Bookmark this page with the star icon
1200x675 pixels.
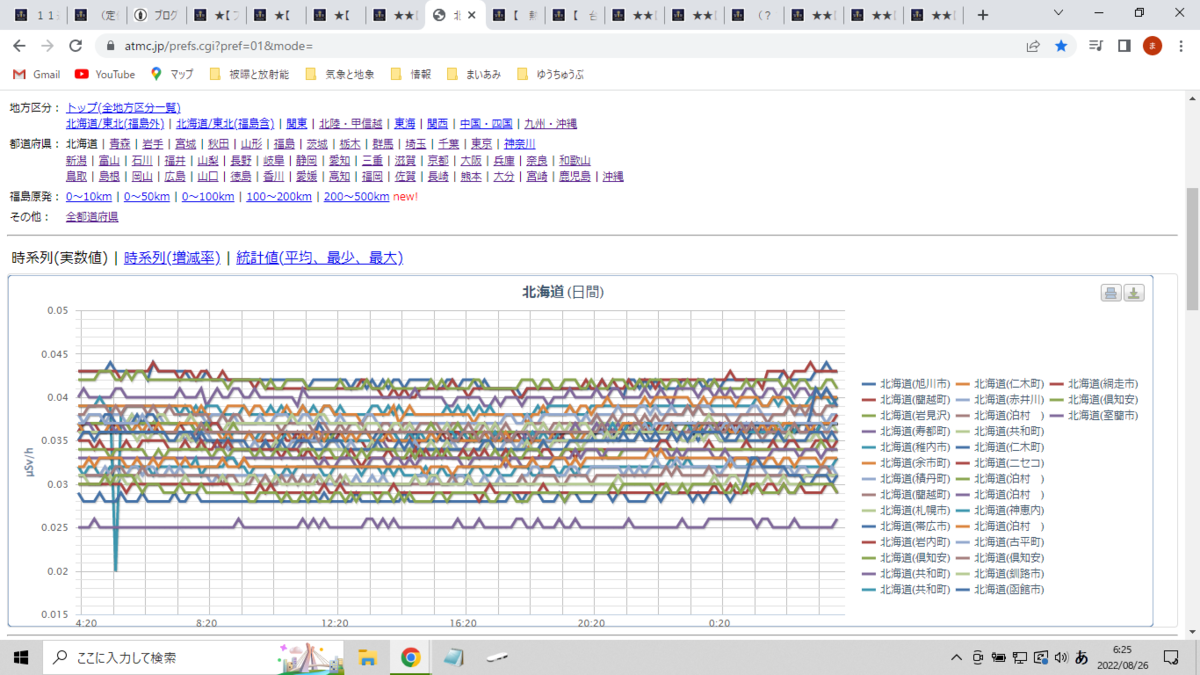point(1061,46)
